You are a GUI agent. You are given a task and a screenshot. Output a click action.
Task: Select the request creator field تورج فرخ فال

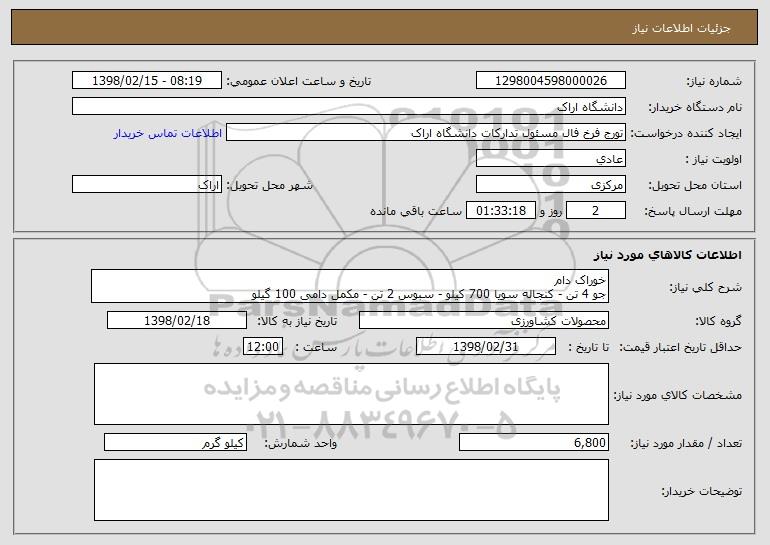pyautogui.click(x=426, y=133)
